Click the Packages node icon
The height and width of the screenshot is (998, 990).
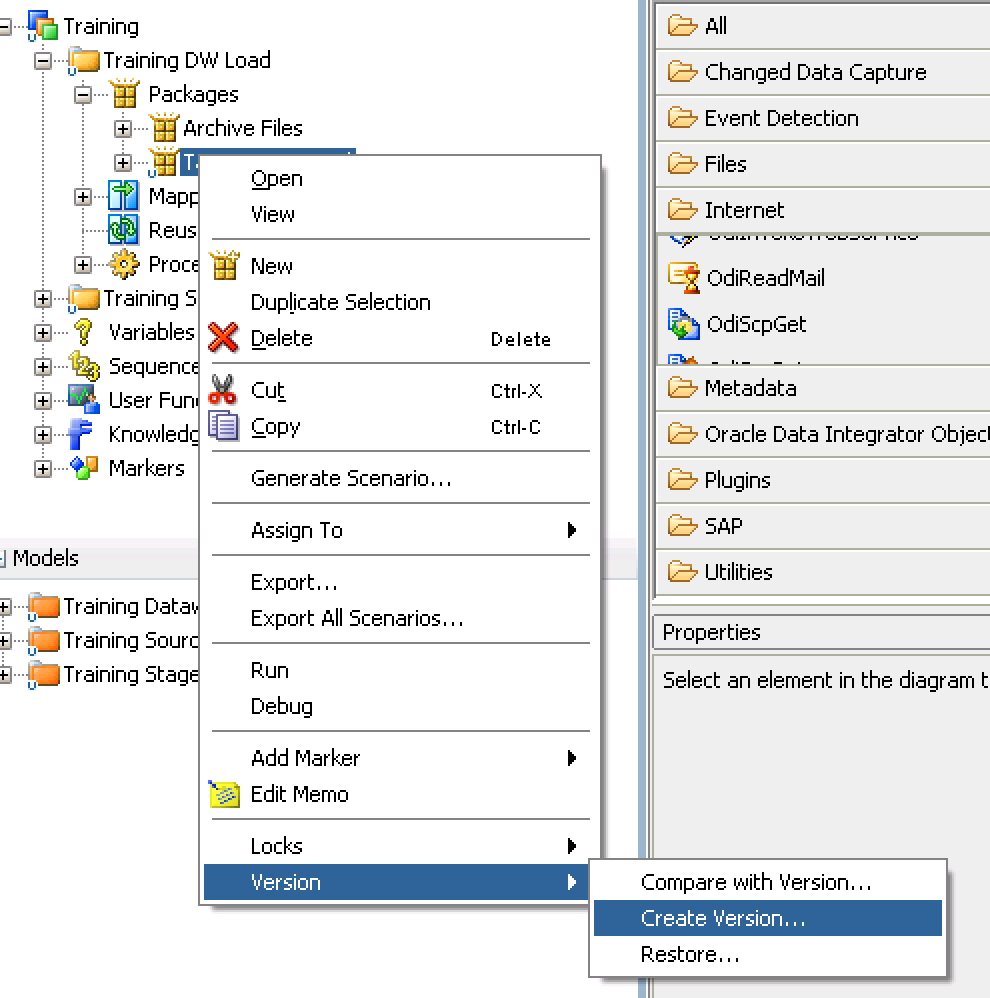click(x=124, y=94)
